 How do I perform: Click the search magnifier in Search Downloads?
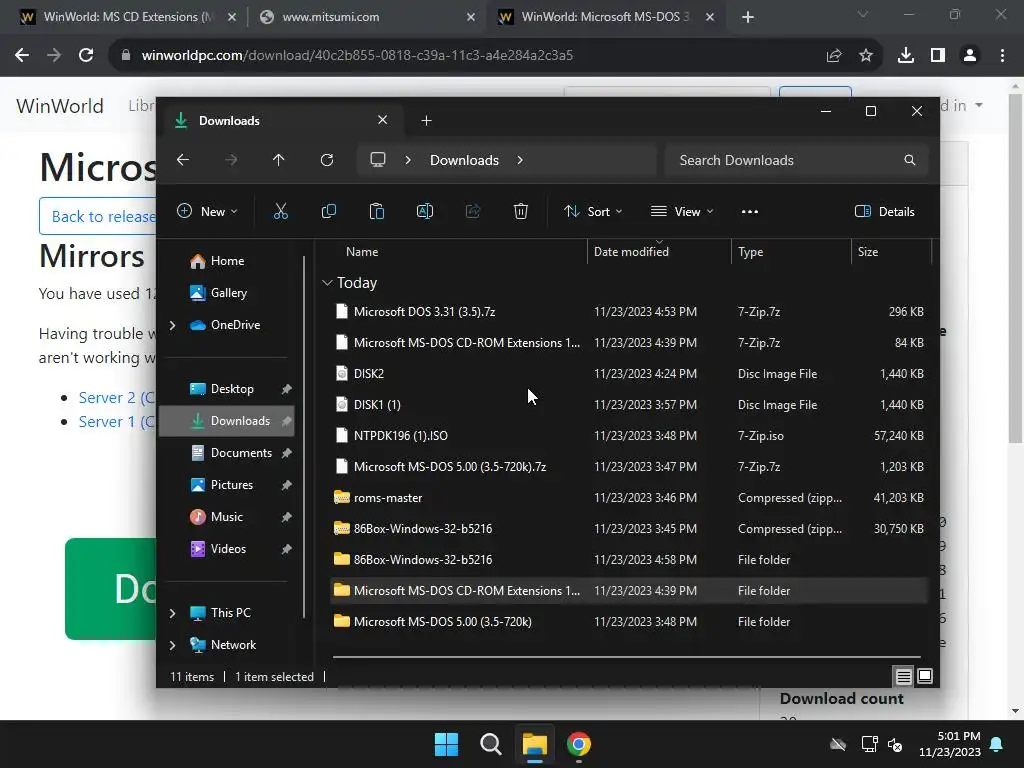point(910,160)
